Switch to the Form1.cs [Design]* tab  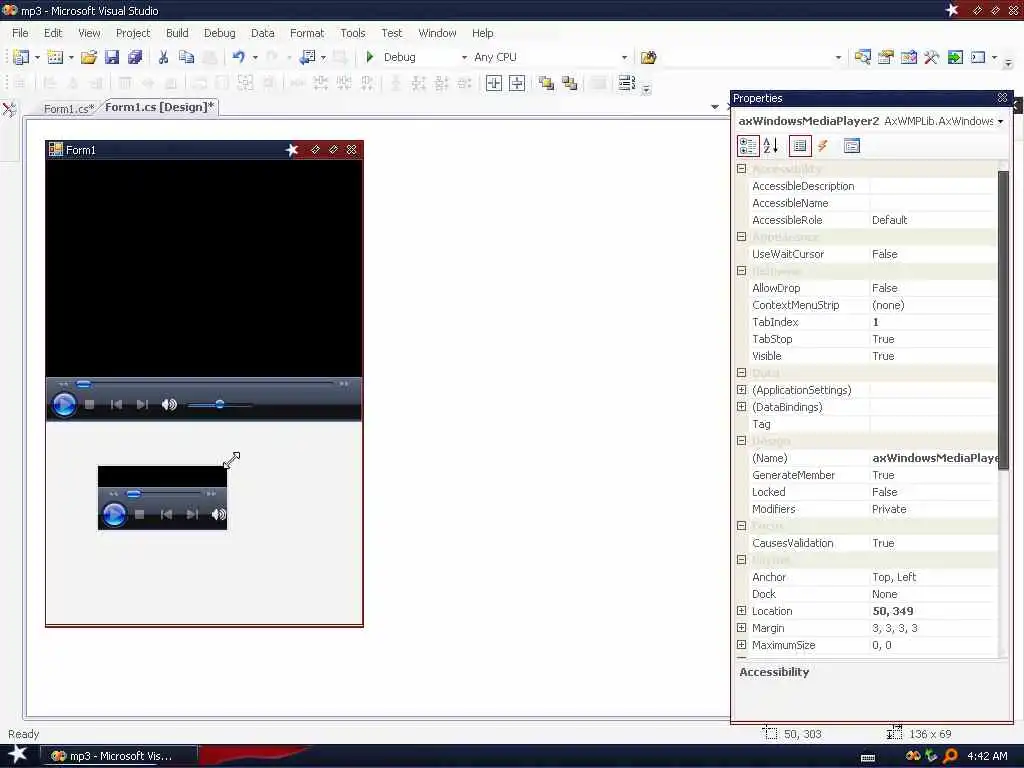pyautogui.click(x=159, y=107)
